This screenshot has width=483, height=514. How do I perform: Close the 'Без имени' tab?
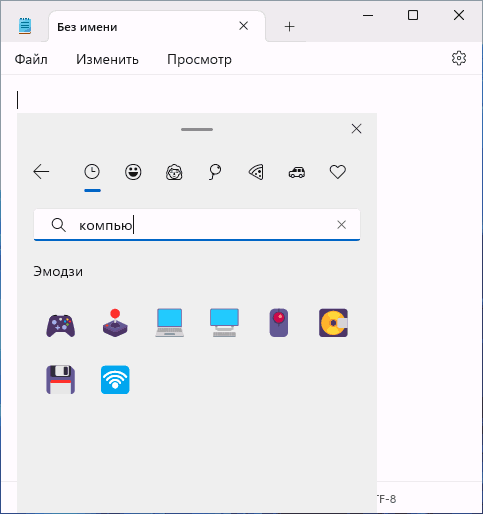pos(244,26)
